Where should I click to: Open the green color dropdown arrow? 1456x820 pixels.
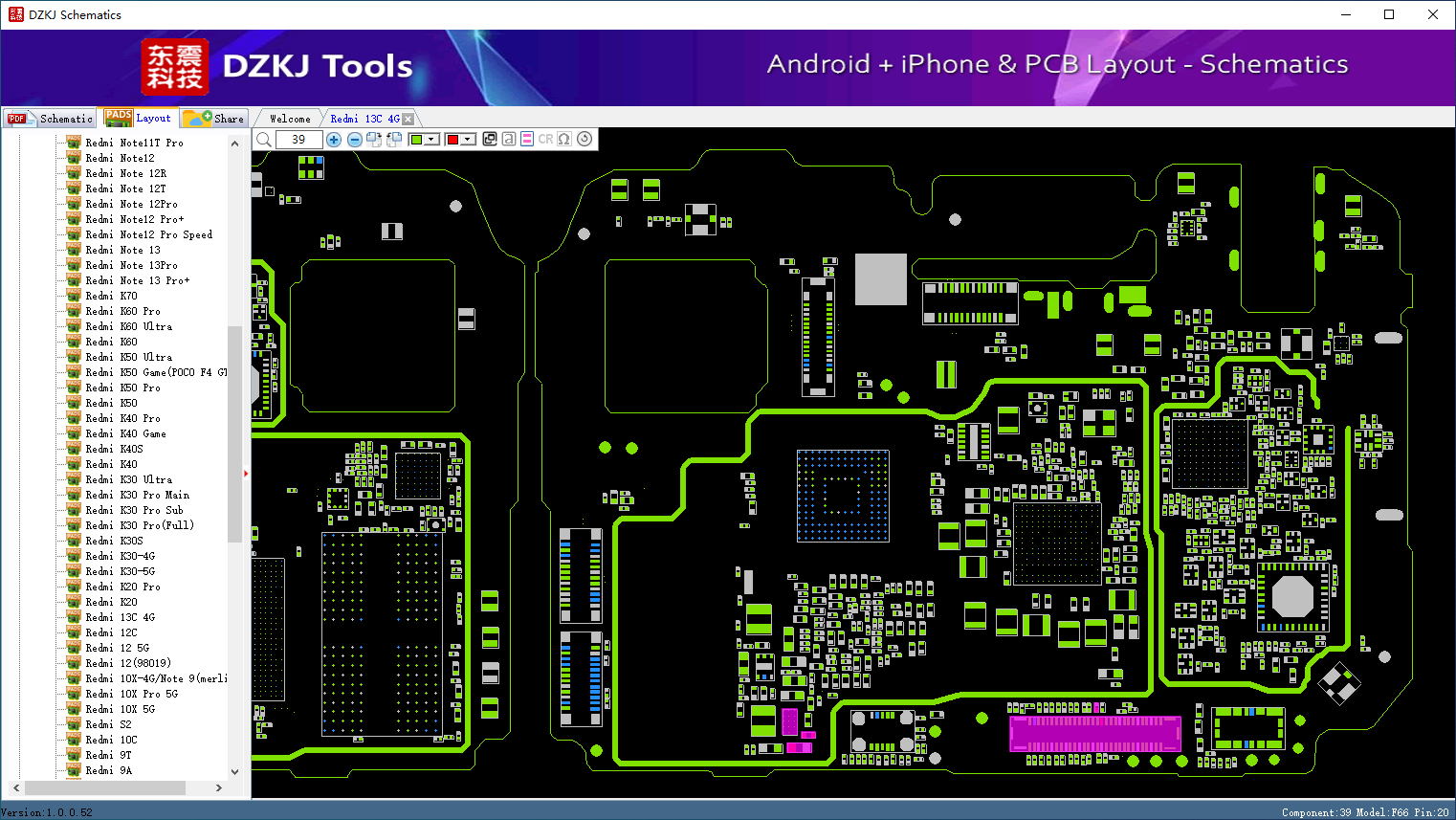pos(431,140)
